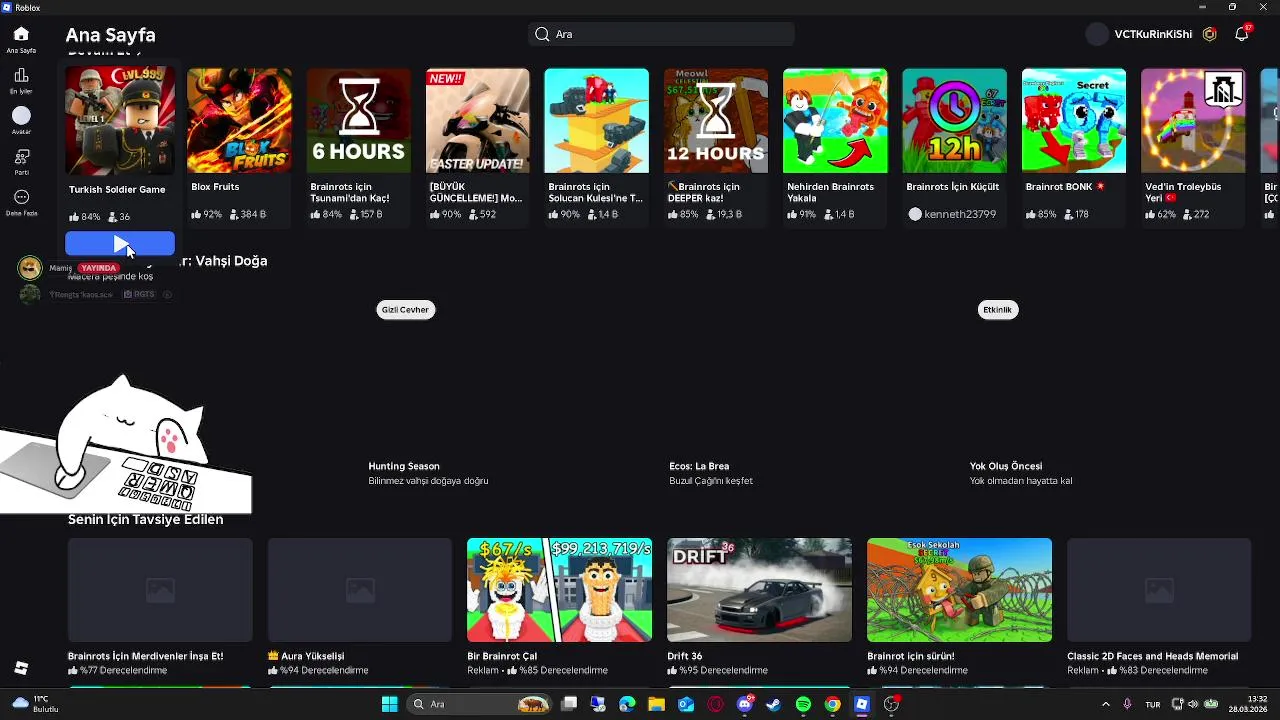
Task: Click the Roblox taskbar icon
Action: (x=861, y=704)
